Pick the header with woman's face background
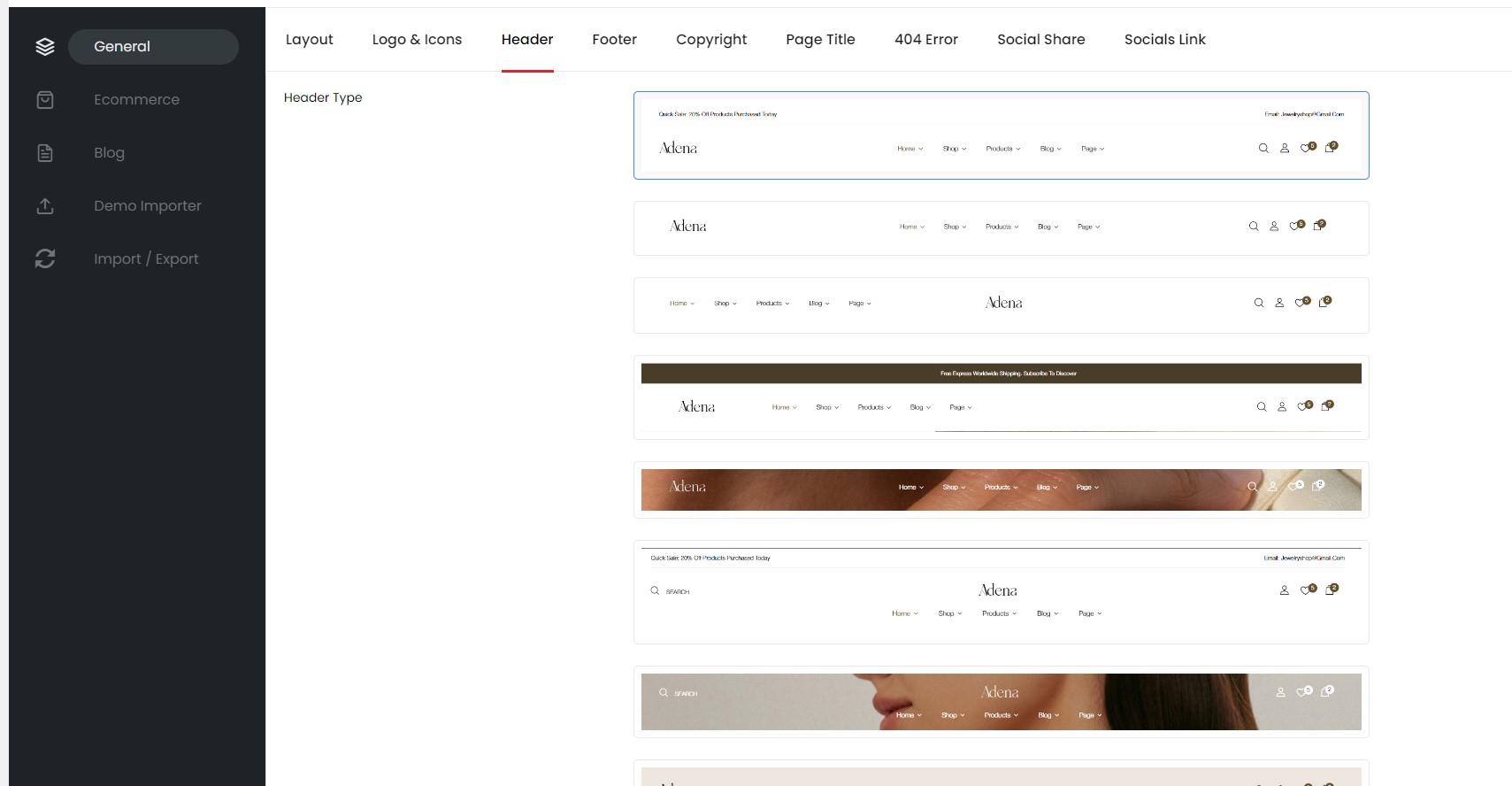The height and width of the screenshot is (786, 1512). pos(1001,702)
